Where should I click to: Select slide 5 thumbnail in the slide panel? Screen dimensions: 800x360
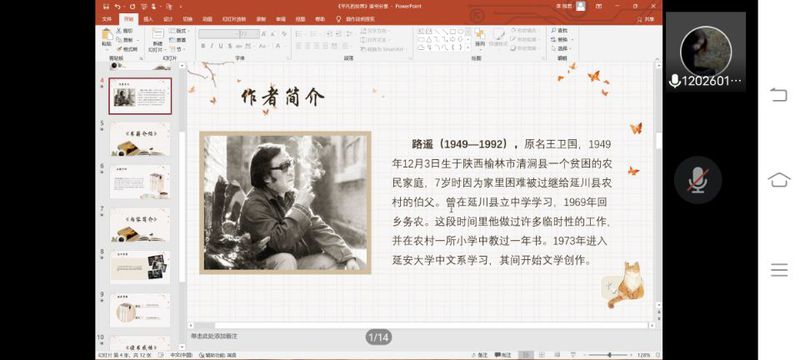pos(140,139)
